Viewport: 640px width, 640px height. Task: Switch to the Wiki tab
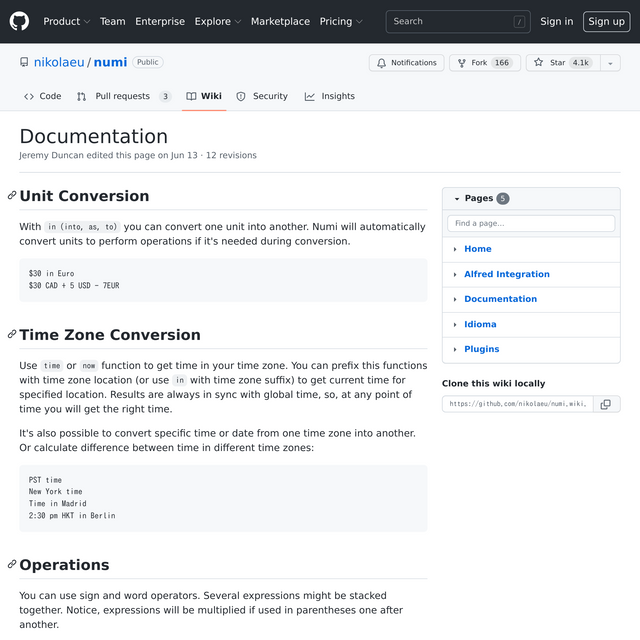(x=204, y=96)
